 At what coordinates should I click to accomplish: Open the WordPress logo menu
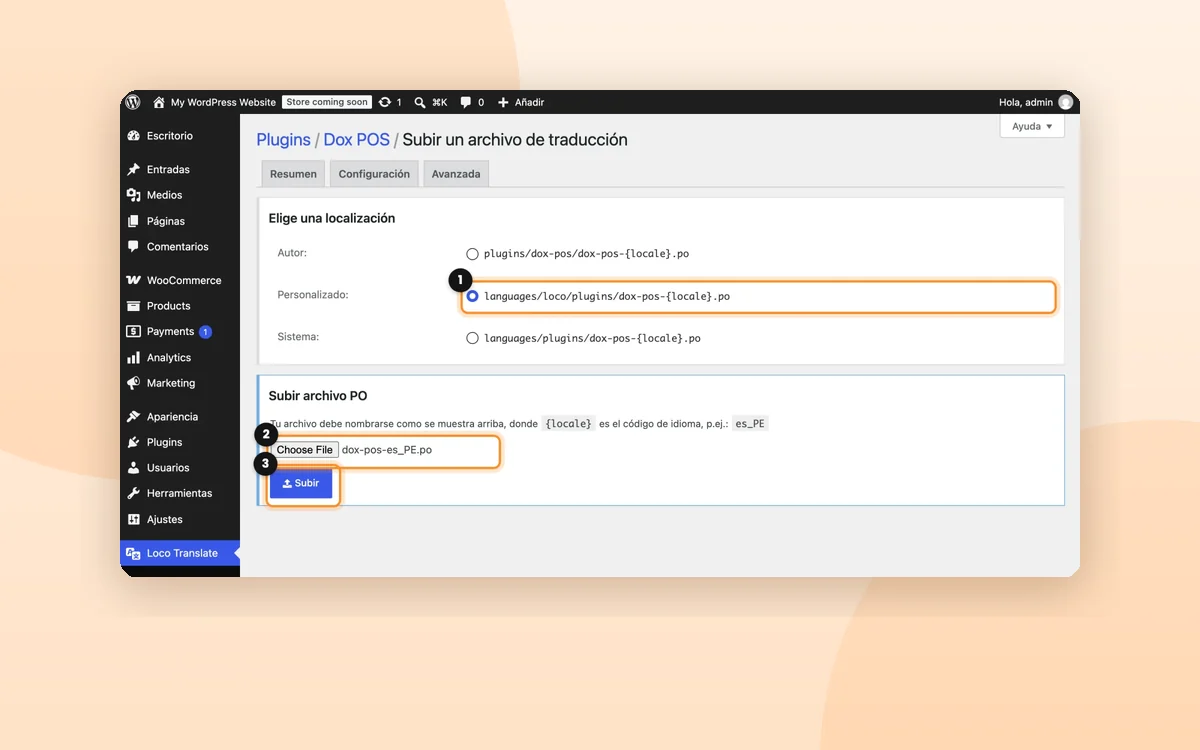click(x=133, y=102)
